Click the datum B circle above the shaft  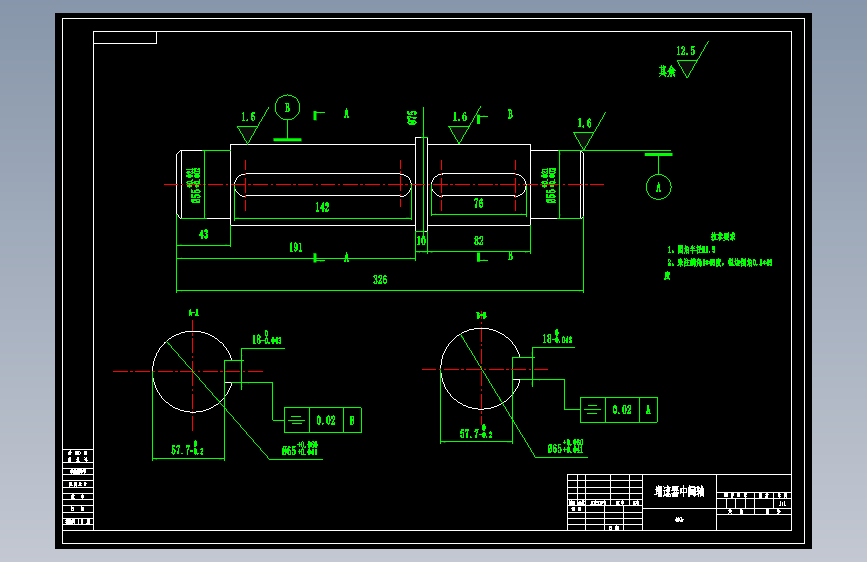[x=288, y=107]
